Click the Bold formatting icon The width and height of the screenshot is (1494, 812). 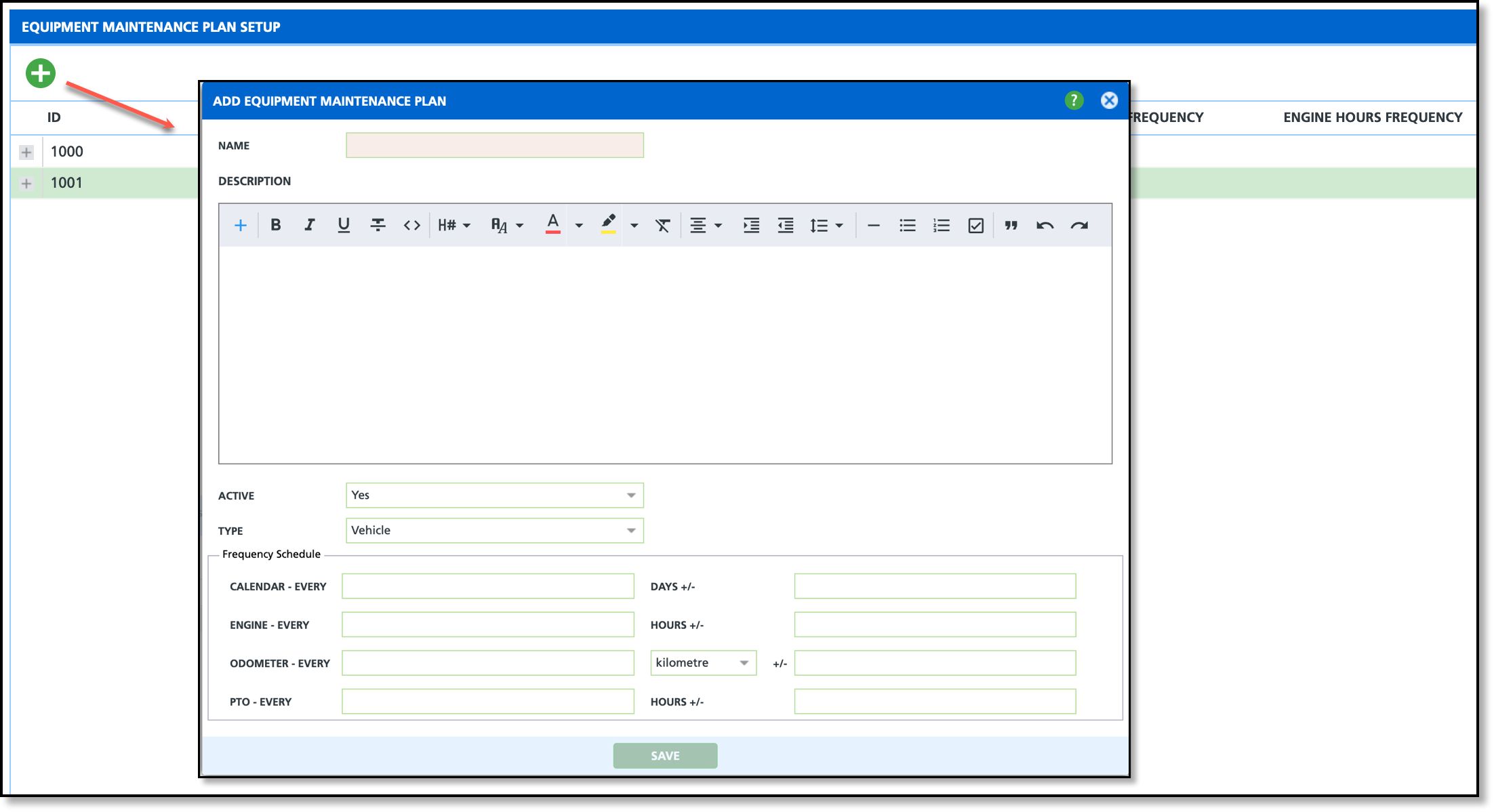[x=275, y=225]
